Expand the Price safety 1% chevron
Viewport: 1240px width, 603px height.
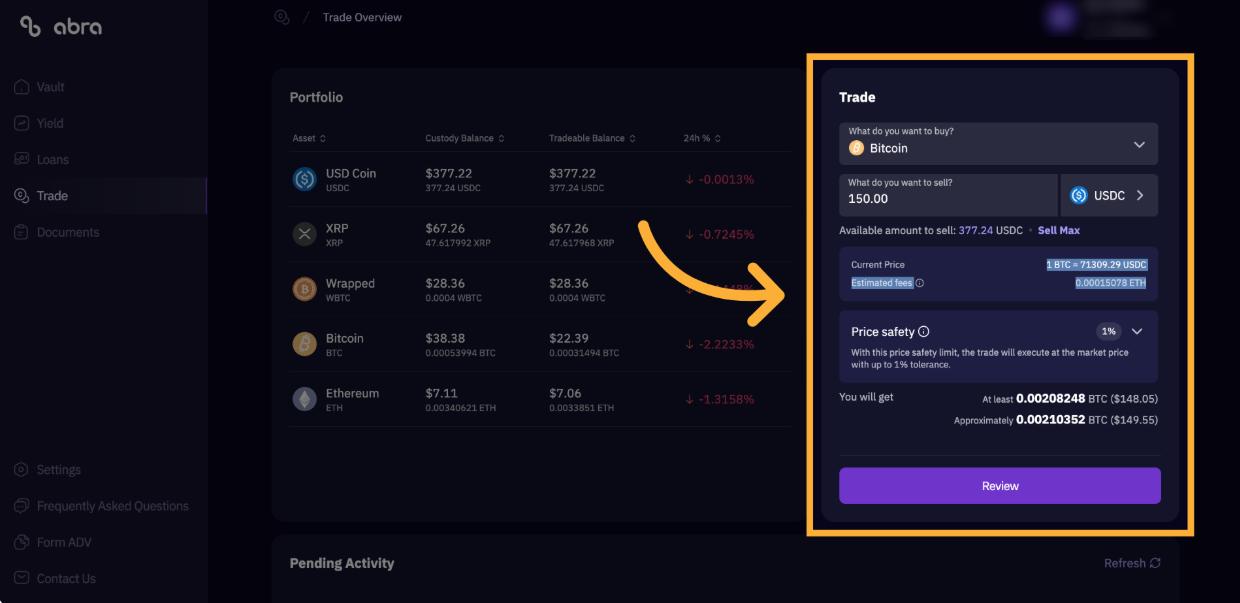tap(1137, 331)
